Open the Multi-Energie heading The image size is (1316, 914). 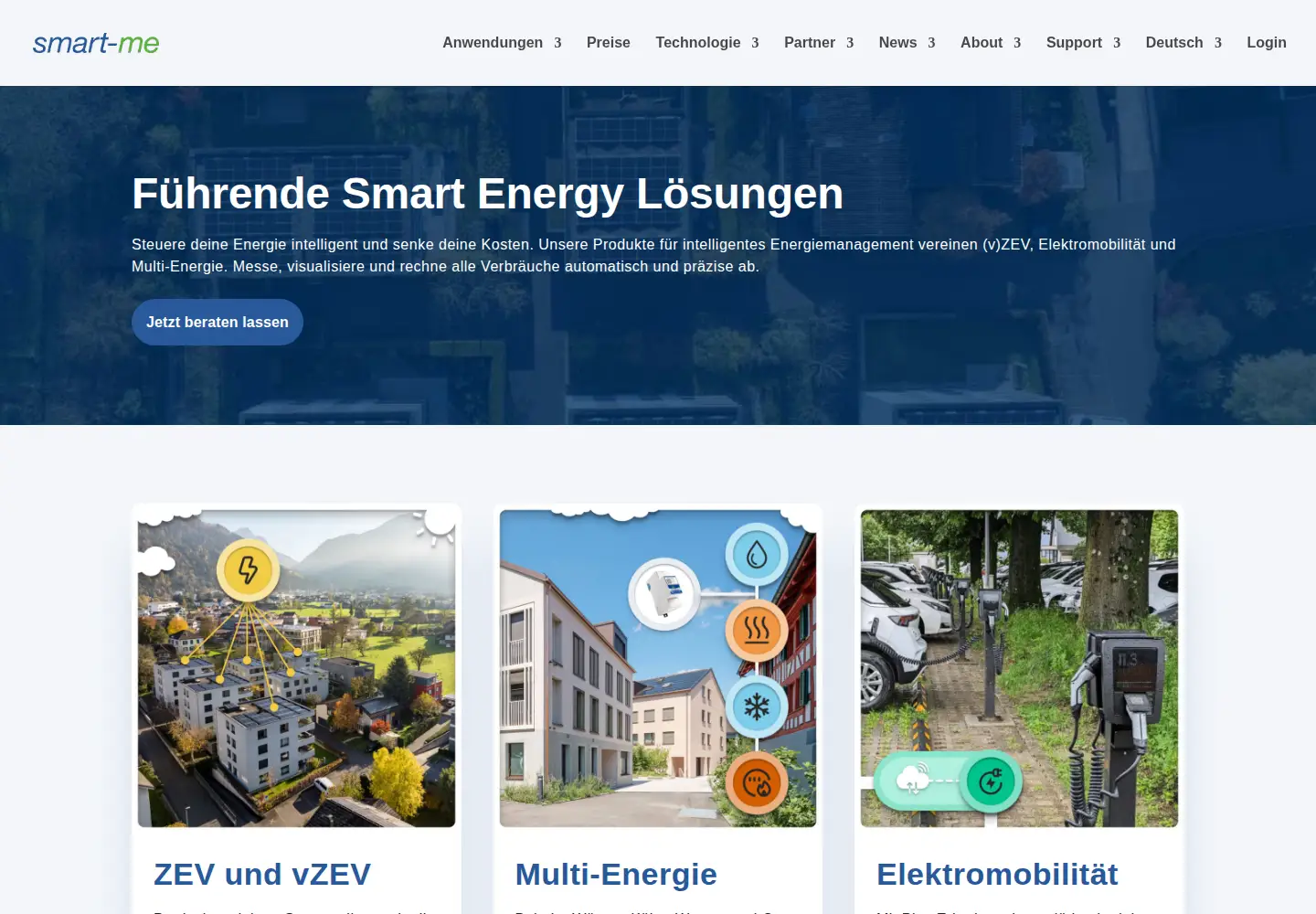(x=616, y=874)
